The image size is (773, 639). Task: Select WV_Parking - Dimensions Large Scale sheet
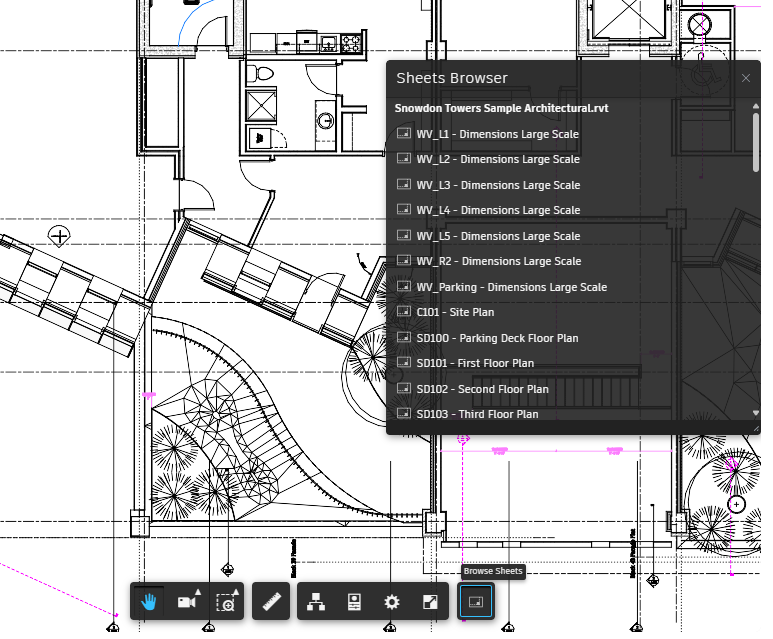point(511,287)
